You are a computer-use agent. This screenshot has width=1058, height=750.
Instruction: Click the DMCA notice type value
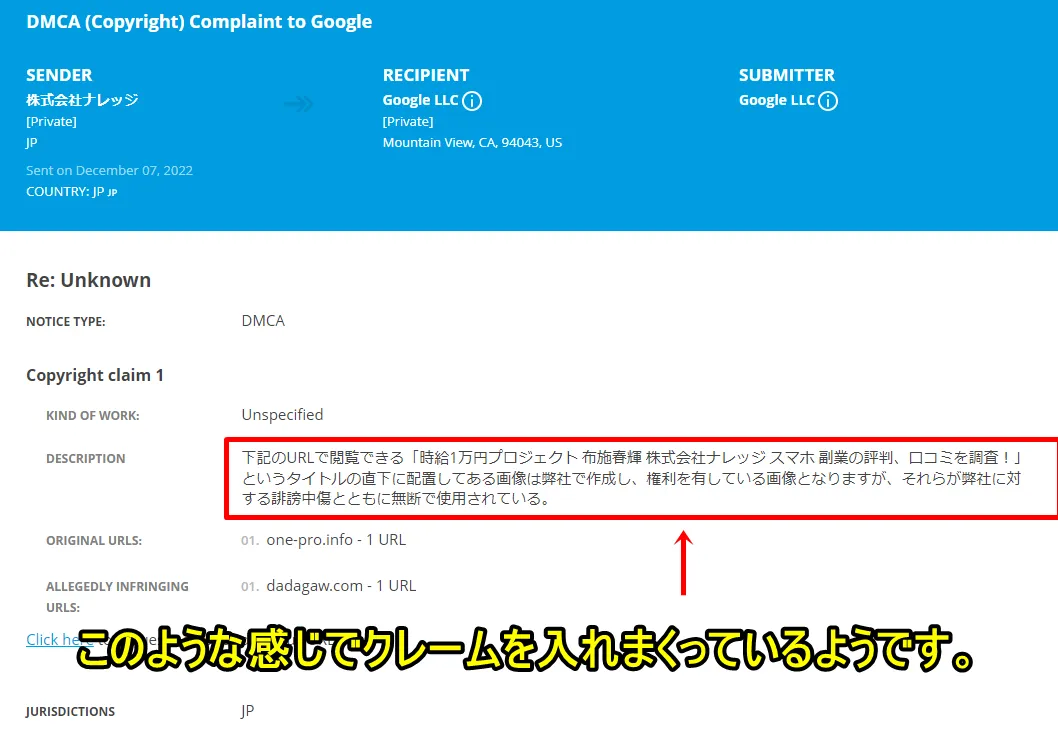tap(263, 321)
